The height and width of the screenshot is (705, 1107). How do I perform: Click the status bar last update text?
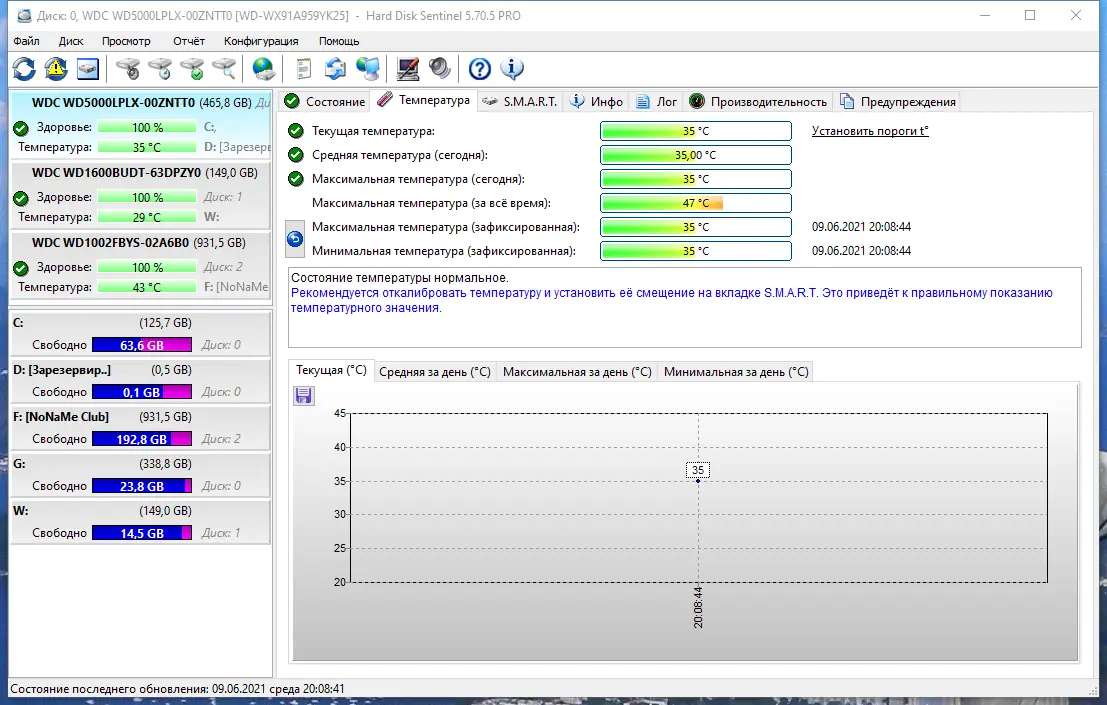coord(177,689)
